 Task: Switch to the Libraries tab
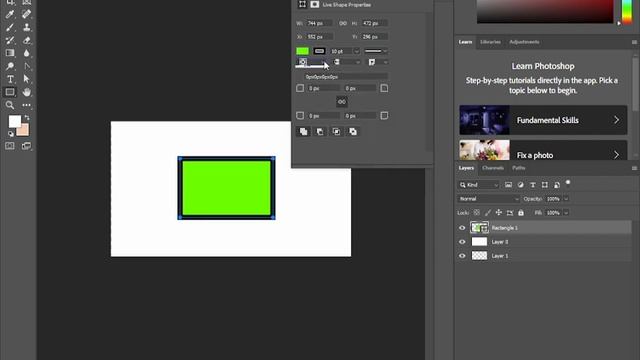pyautogui.click(x=490, y=42)
